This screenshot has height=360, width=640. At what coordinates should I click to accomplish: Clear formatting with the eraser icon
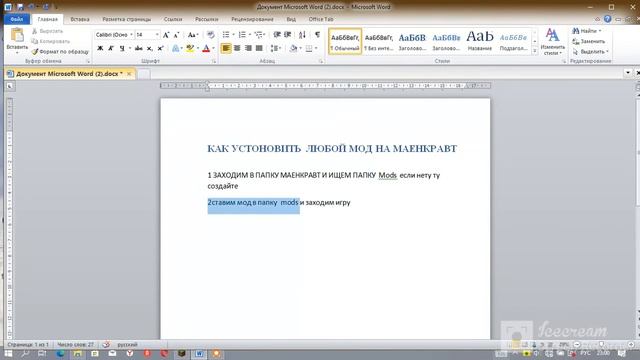211,35
